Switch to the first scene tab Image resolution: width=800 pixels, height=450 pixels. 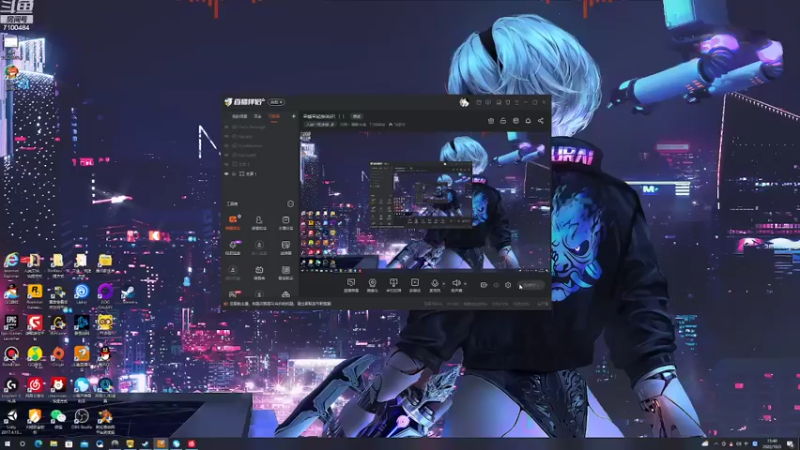point(239,116)
